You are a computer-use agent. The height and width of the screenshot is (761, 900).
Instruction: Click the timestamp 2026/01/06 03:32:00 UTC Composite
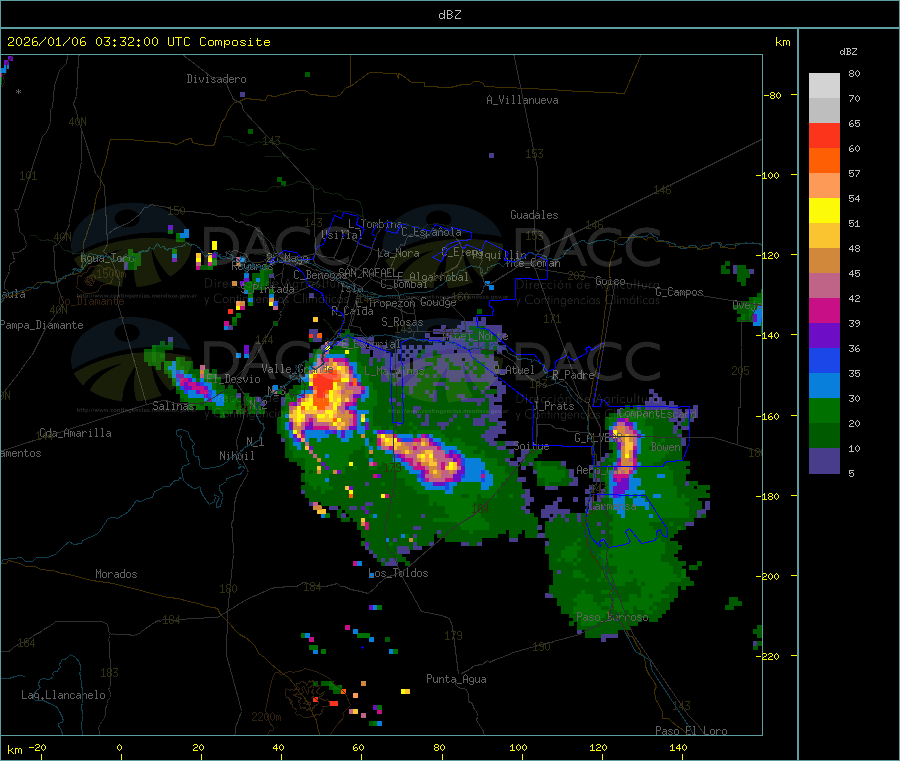click(x=138, y=42)
